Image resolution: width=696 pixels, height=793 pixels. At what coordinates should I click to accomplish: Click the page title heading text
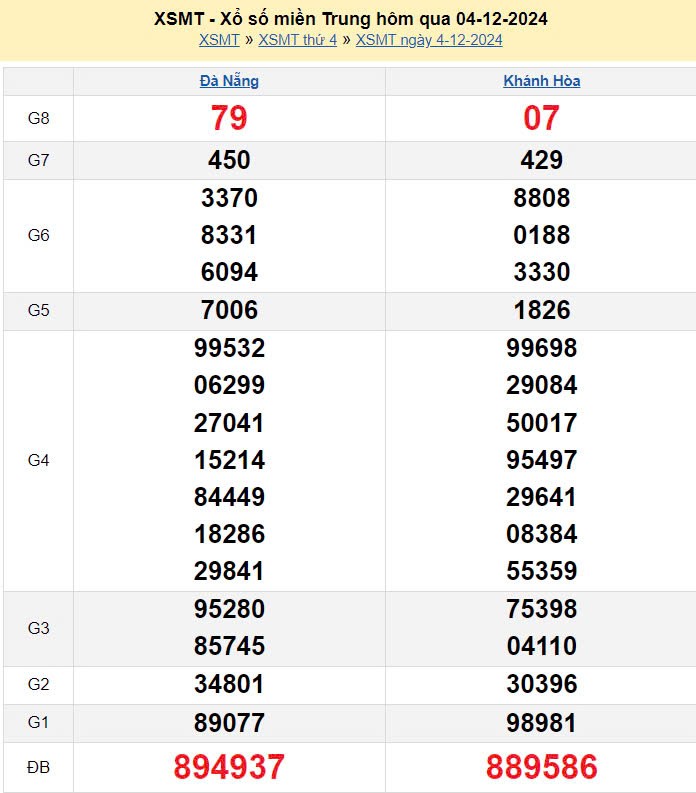[351, 19]
